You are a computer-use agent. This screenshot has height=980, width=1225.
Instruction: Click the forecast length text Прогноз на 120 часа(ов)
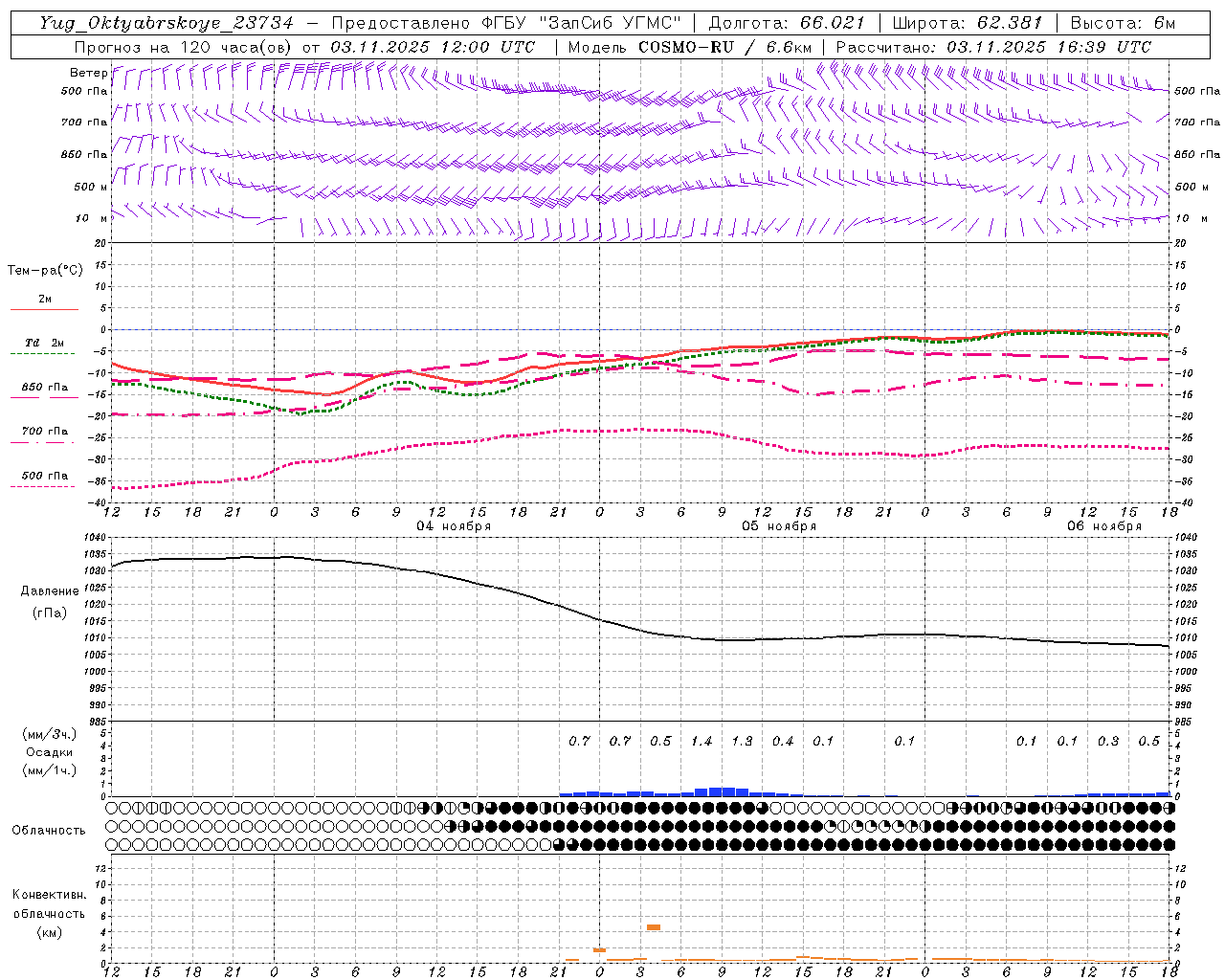[x=184, y=47]
